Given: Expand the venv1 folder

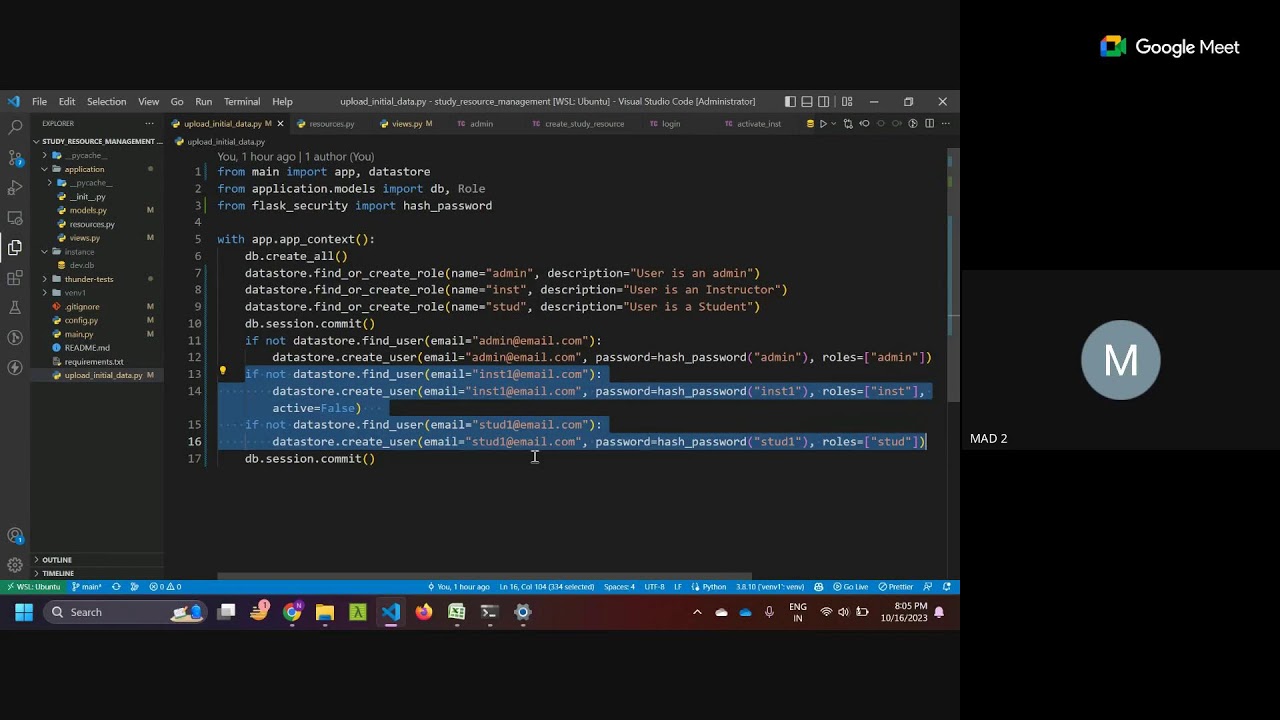Looking at the screenshot, I should pyautogui.click(x=75, y=293).
